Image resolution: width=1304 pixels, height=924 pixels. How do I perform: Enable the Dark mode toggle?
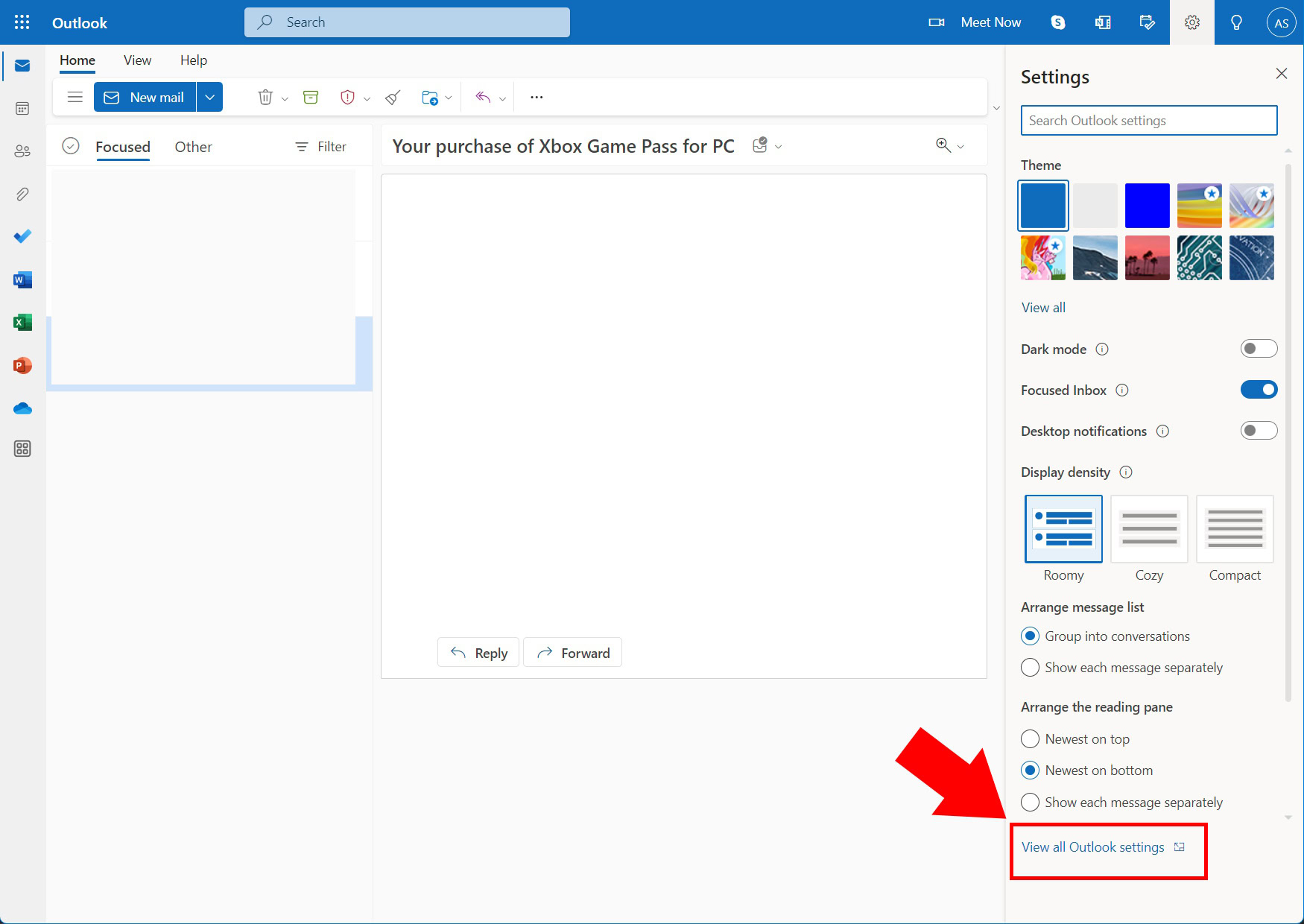pyautogui.click(x=1258, y=349)
